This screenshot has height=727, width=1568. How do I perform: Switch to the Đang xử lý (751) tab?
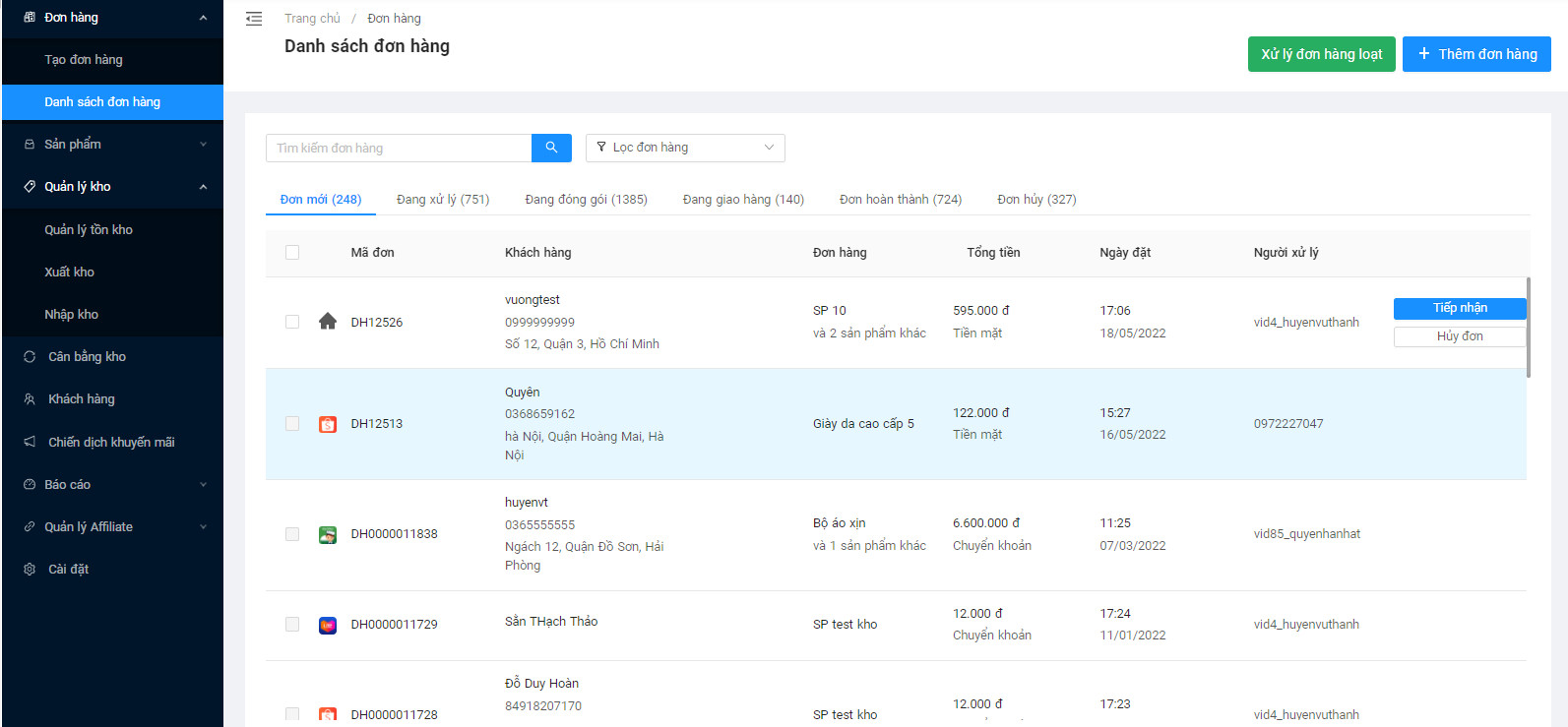pos(443,200)
